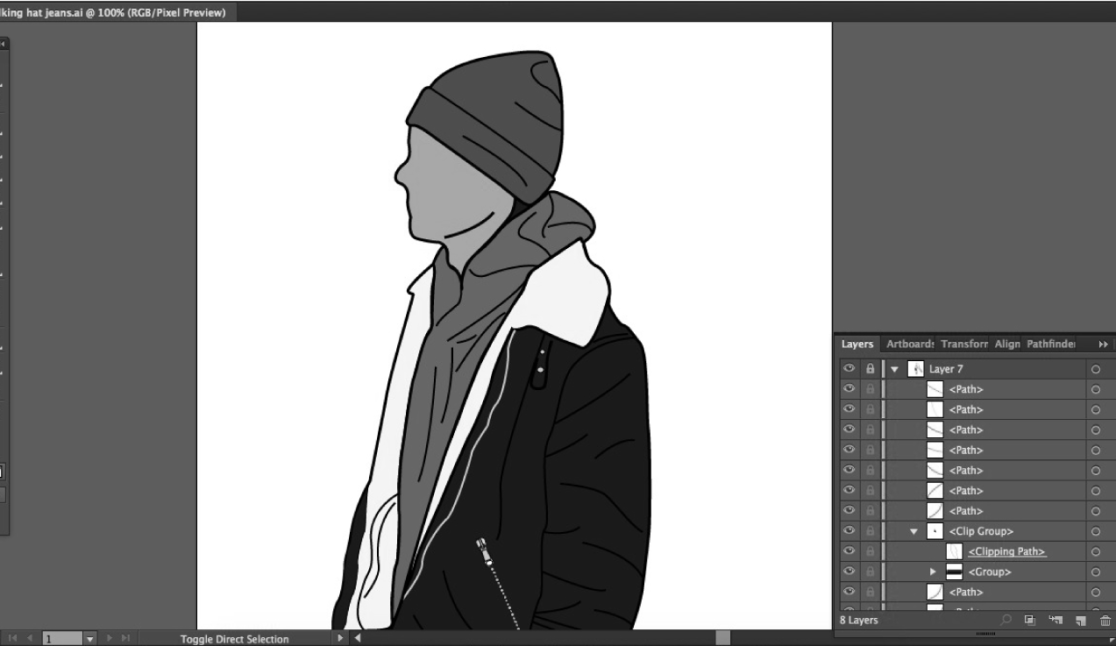Click the Next artboard navigation button
Viewport: 1116px width, 646px height.
[x=110, y=638]
